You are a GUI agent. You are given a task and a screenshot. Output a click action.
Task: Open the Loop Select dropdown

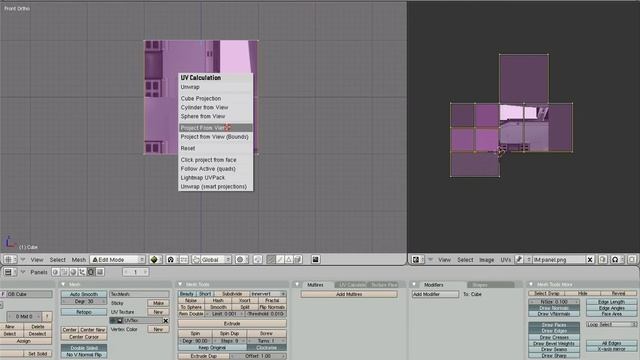[611, 324]
